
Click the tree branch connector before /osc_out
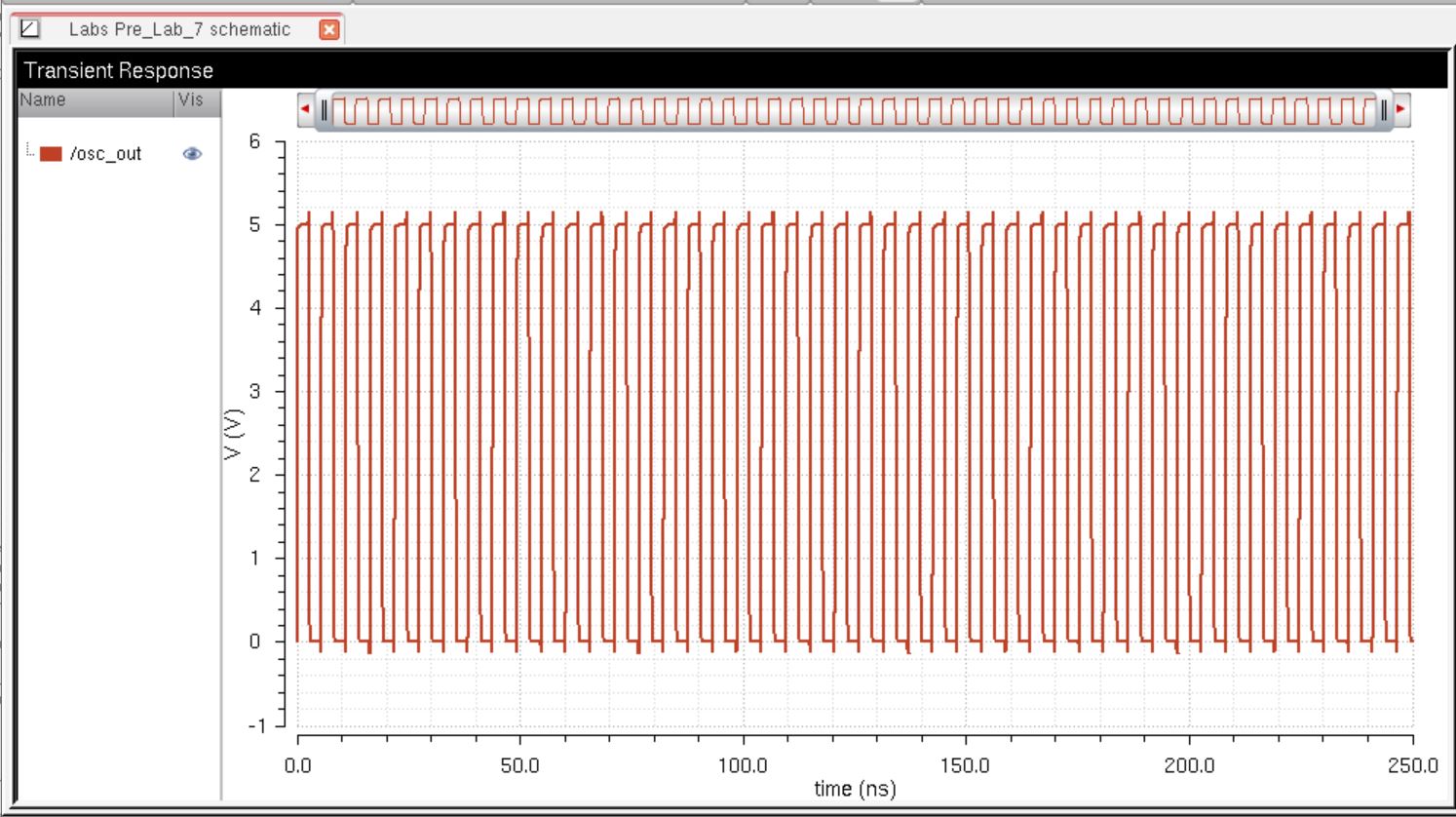click(30, 151)
